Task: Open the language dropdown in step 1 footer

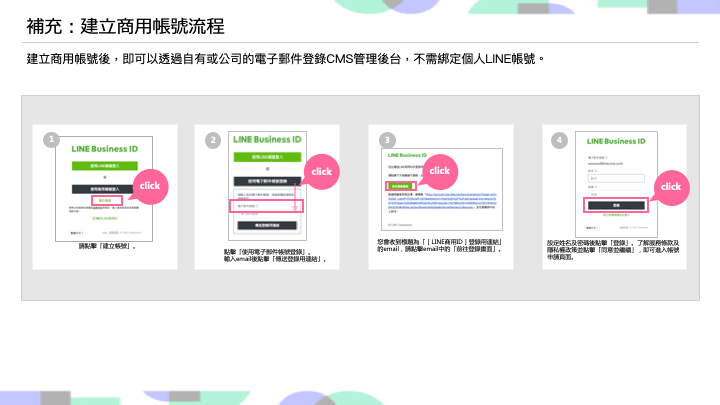Action: 90,232
